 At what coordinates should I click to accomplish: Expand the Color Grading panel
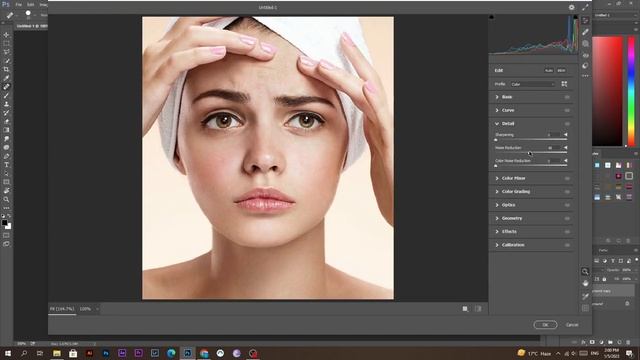click(x=497, y=192)
